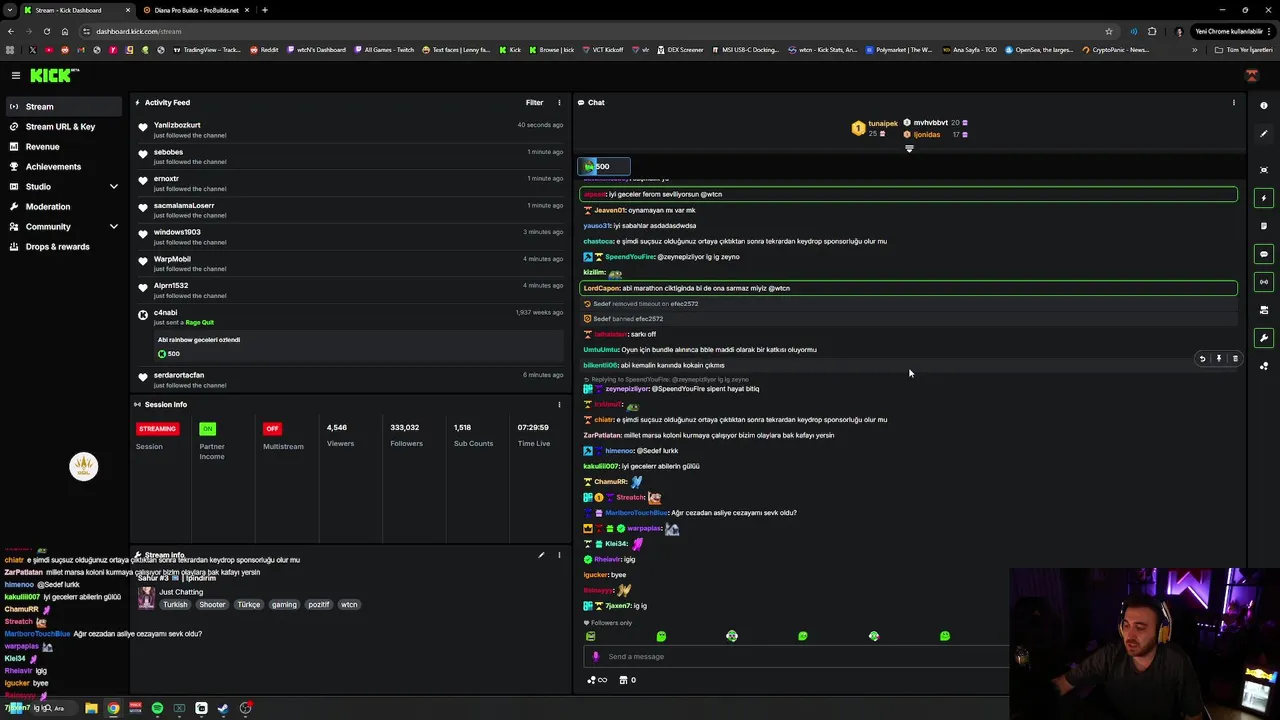Bookmark this page with star icon
Viewport: 1280px width, 720px height.
coord(1109,31)
